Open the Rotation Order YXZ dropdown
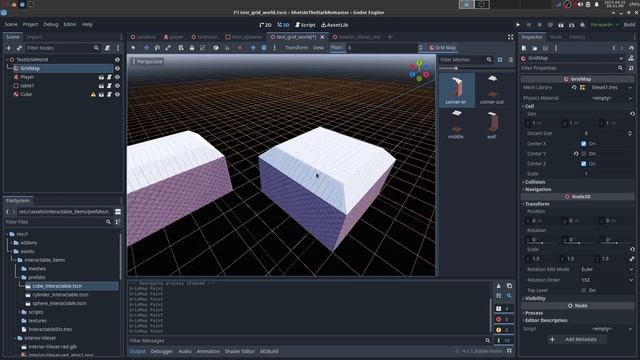The height and width of the screenshot is (360, 640). [x=607, y=280]
